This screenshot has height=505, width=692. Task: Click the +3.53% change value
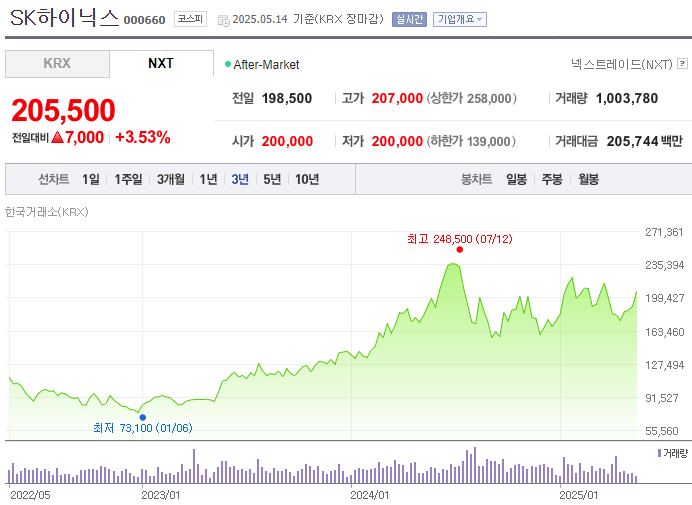tap(143, 137)
